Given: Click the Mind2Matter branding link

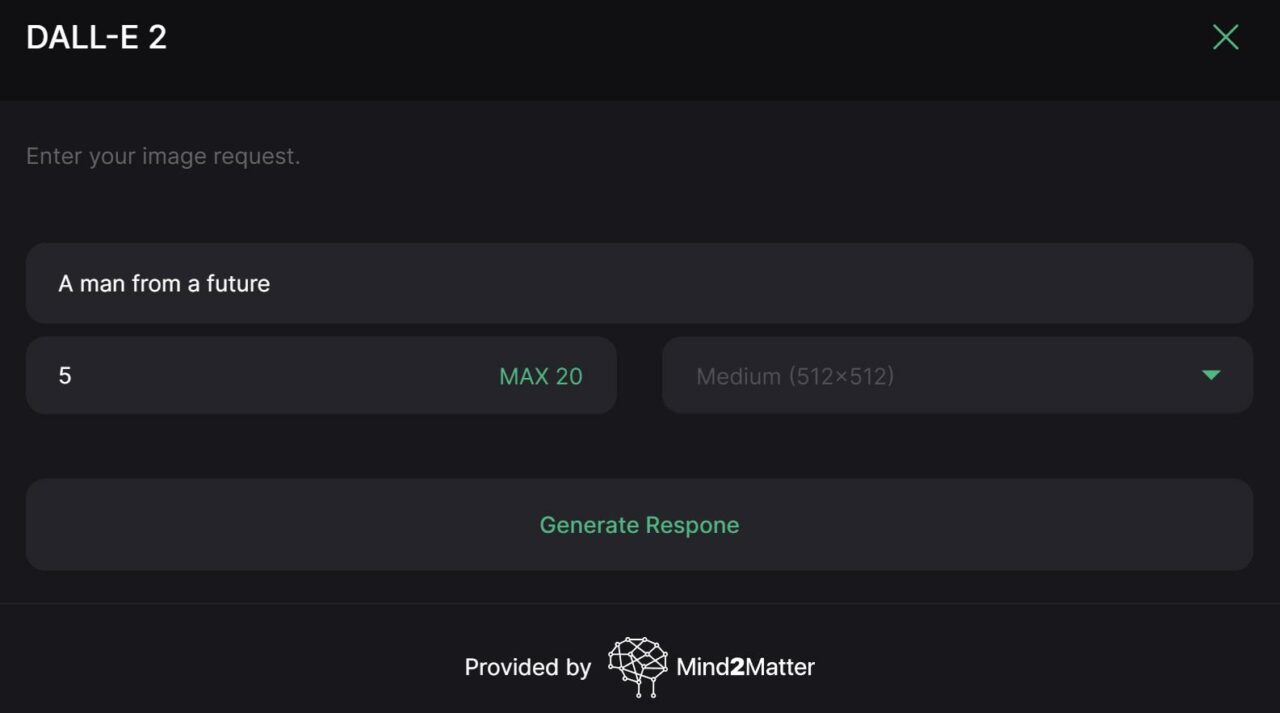Looking at the screenshot, I should [x=746, y=666].
